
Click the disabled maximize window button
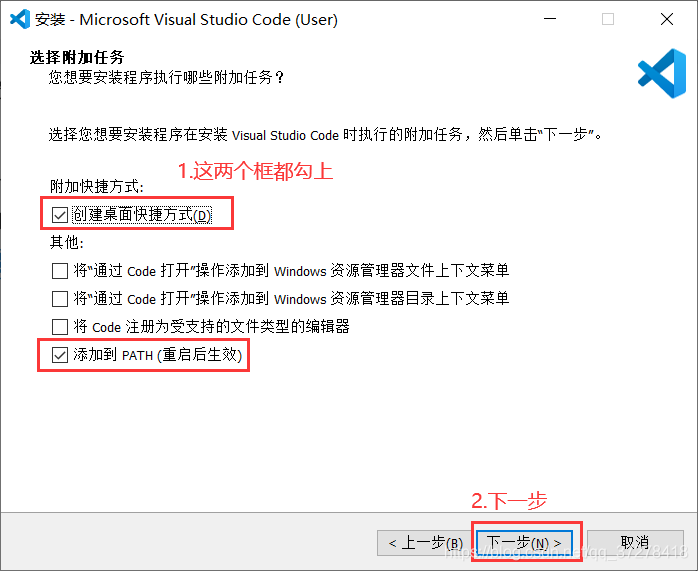pyautogui.click(x=608, y=19)
